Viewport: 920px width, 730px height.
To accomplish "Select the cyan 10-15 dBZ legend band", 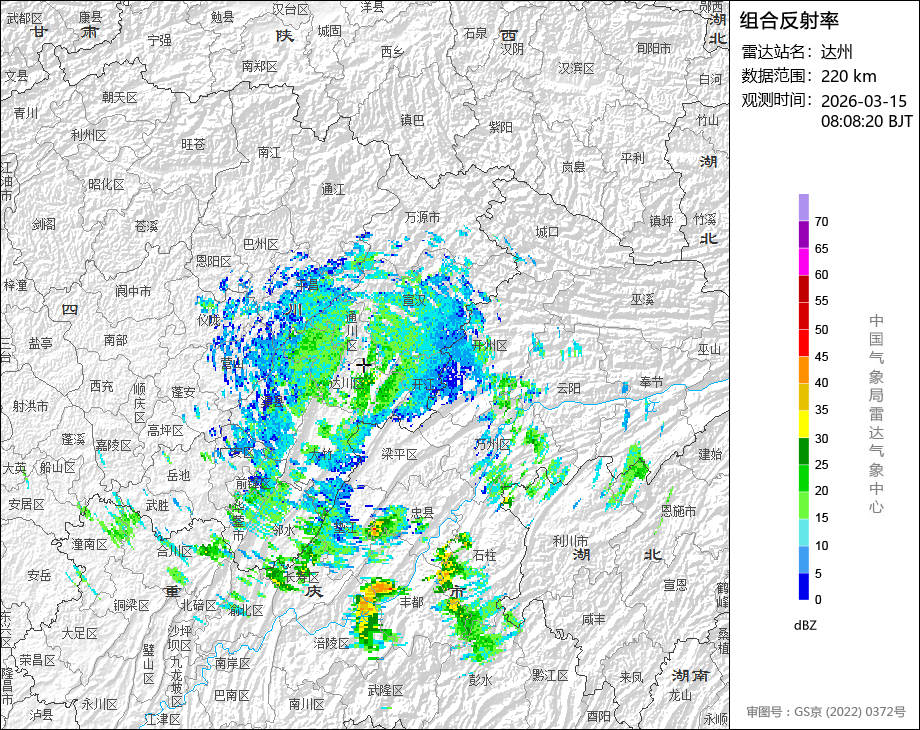I will [803, 532].
